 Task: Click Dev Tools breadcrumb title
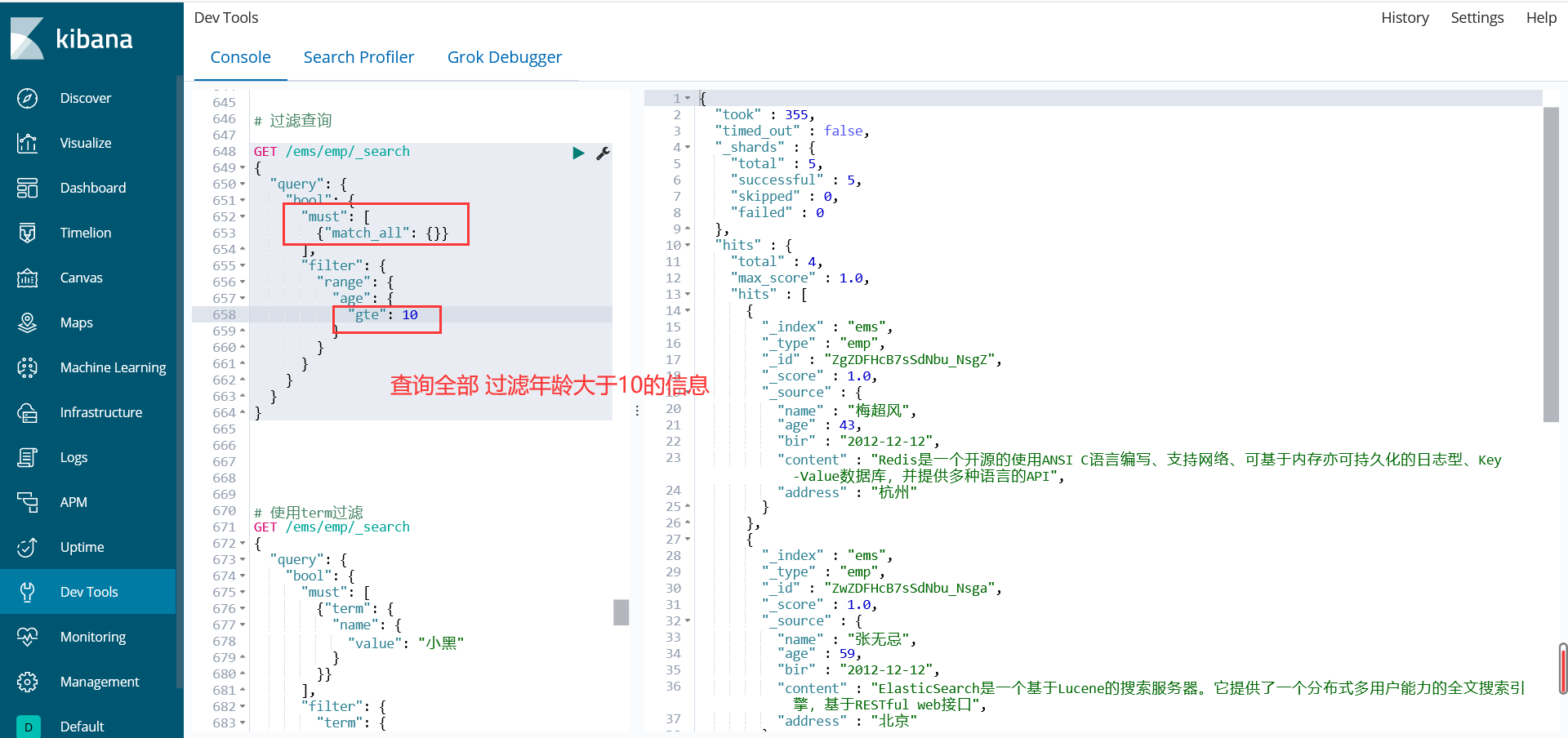coord(226,18)
